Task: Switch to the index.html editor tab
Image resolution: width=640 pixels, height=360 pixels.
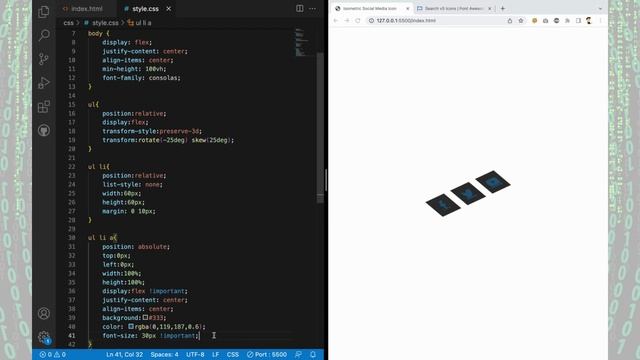Action: pyautogui.click(x=83, y=9)
